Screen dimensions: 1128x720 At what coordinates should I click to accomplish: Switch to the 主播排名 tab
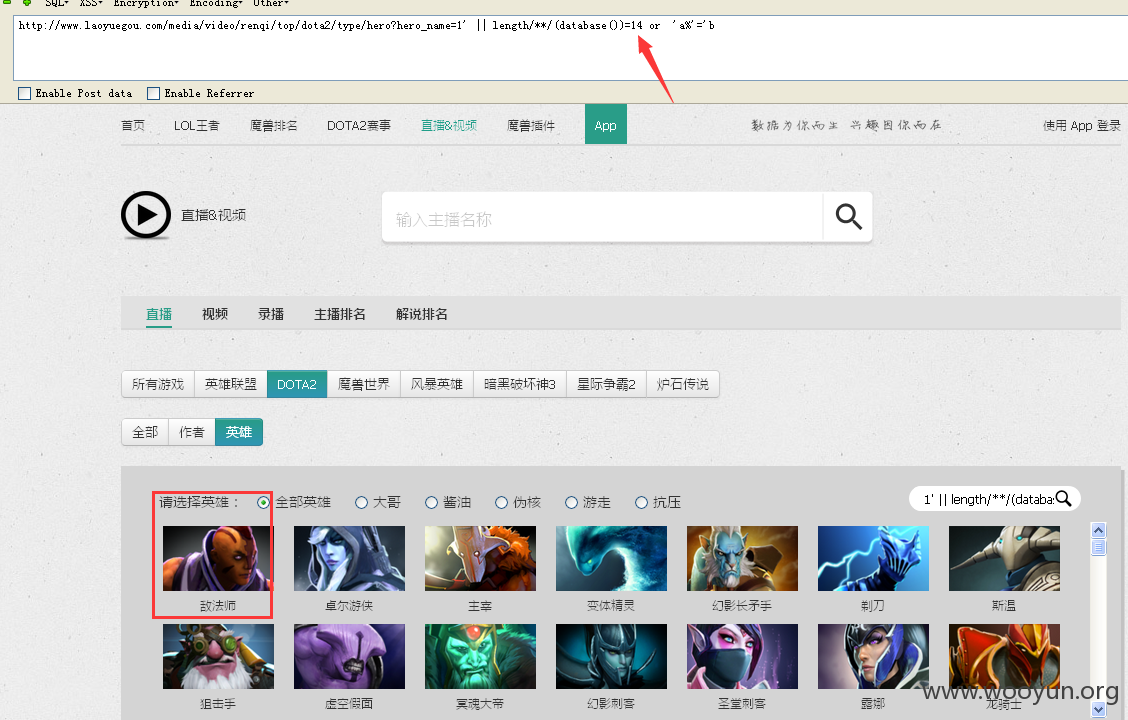coord(340,314)
